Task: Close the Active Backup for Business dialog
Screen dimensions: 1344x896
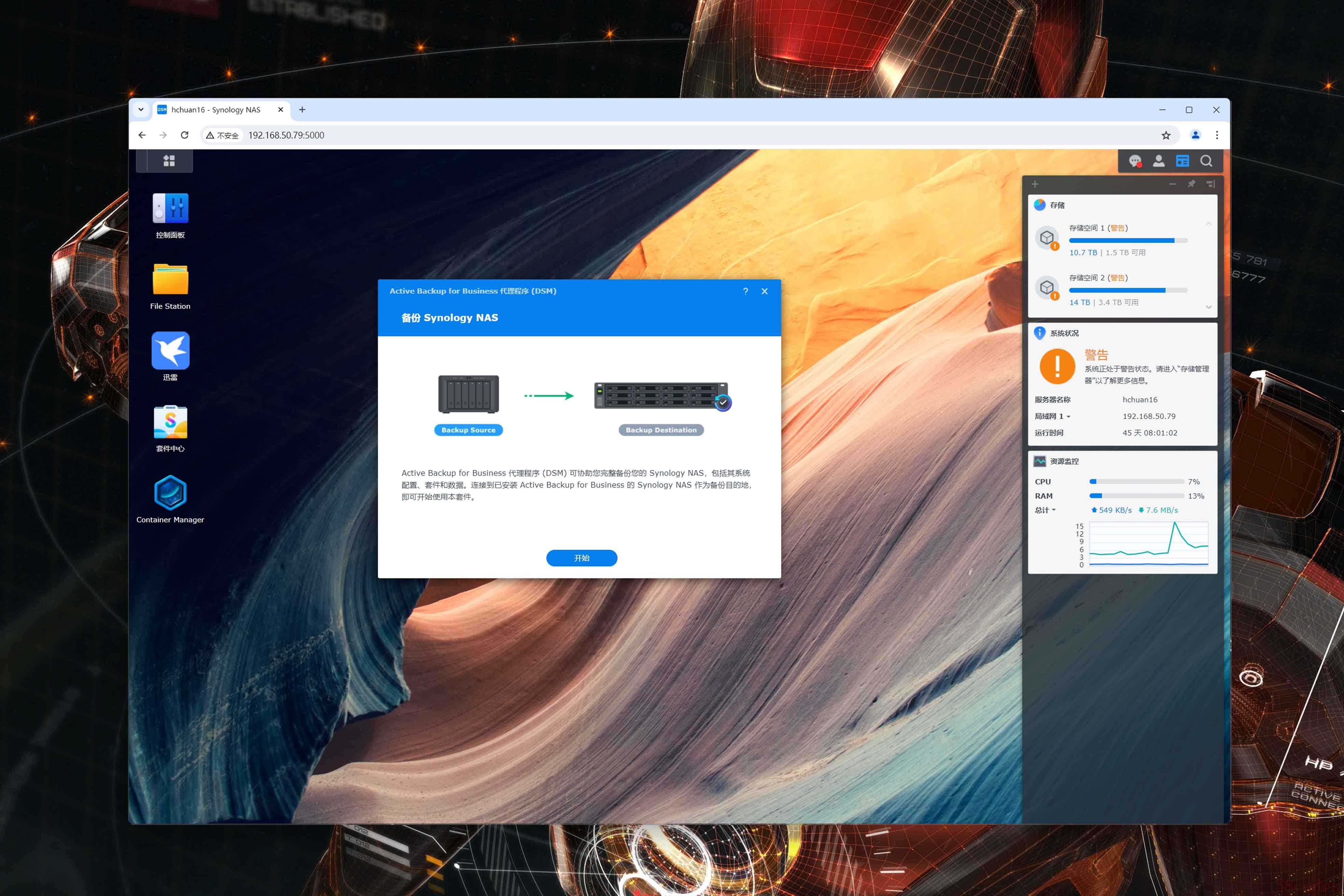Action: click(765, 291)
